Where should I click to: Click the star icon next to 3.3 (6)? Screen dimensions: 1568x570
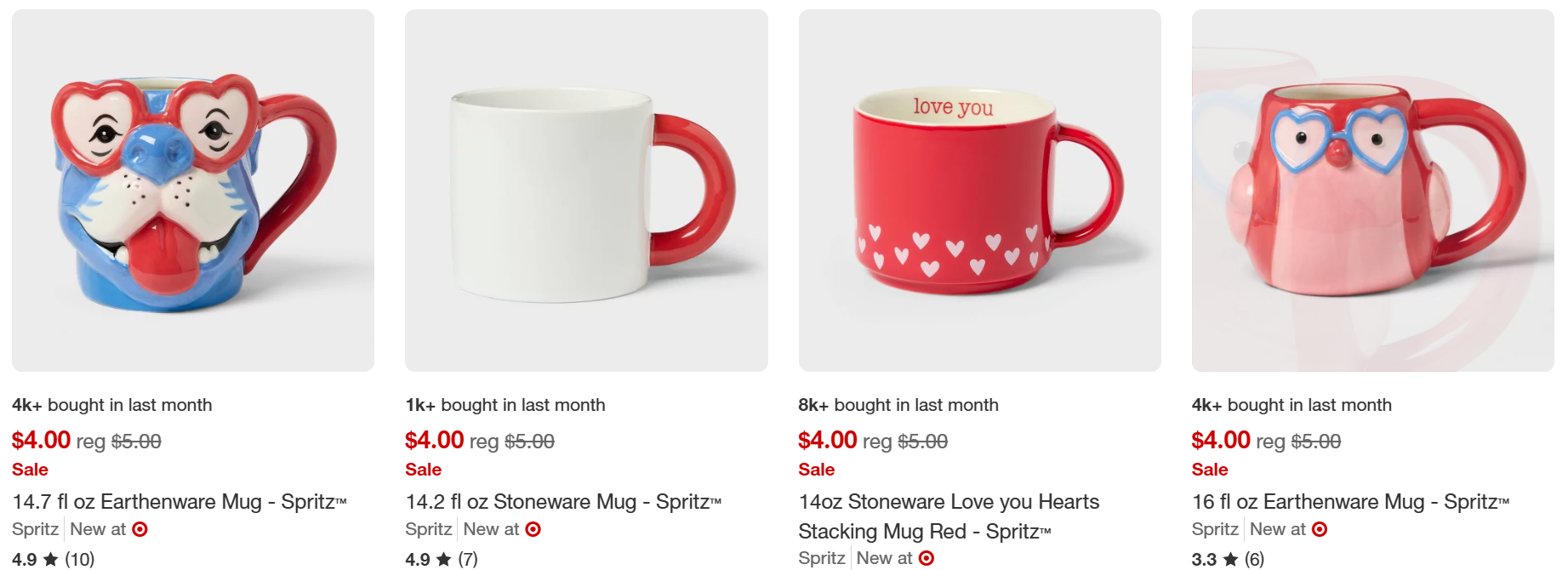(1230, 559)
